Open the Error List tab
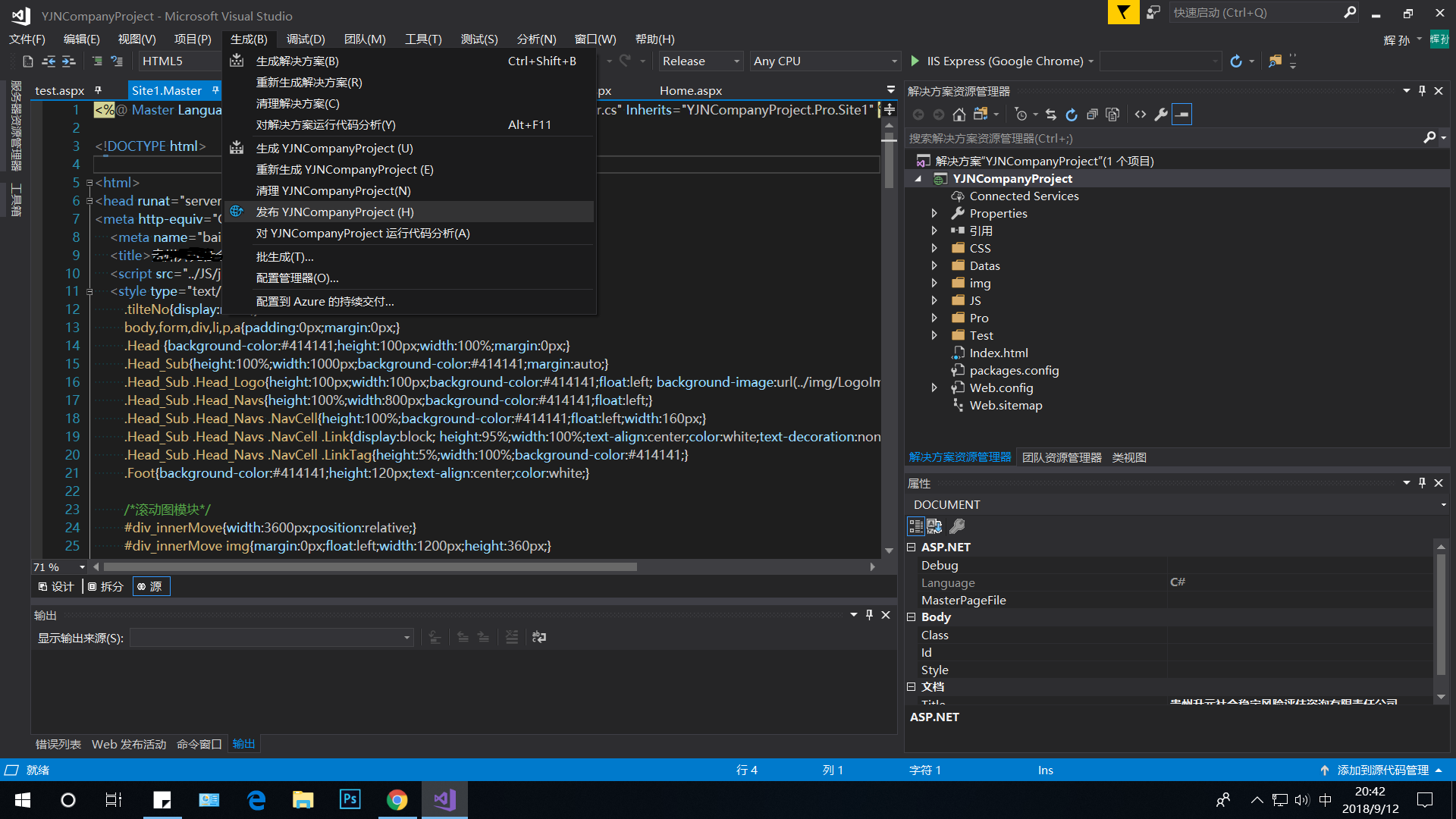Image resolution: width=1456 pixels, height=819 pixels. (x=58, y=745)
